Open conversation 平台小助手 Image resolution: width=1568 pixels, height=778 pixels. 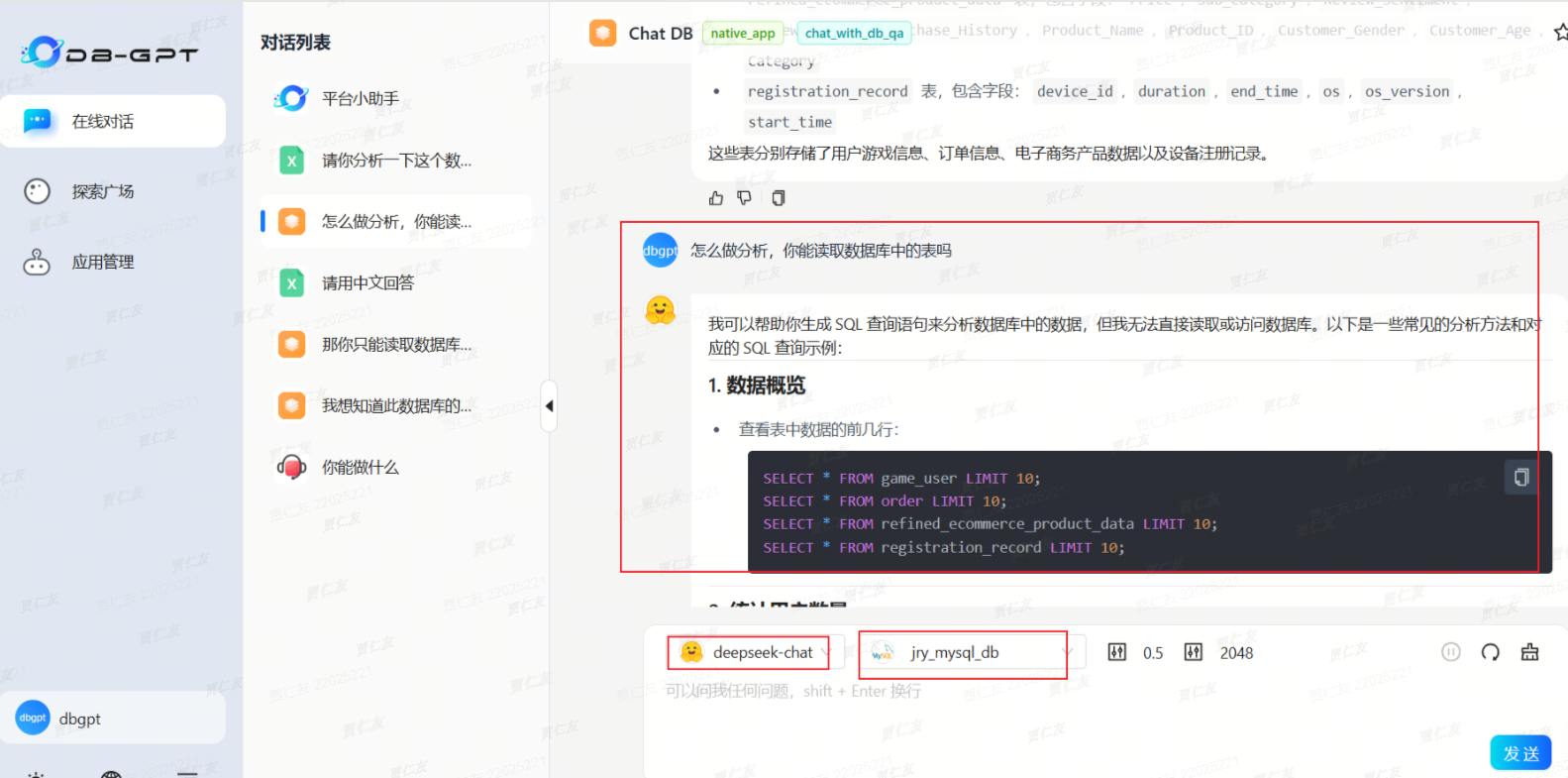click(x=396, y=98)
